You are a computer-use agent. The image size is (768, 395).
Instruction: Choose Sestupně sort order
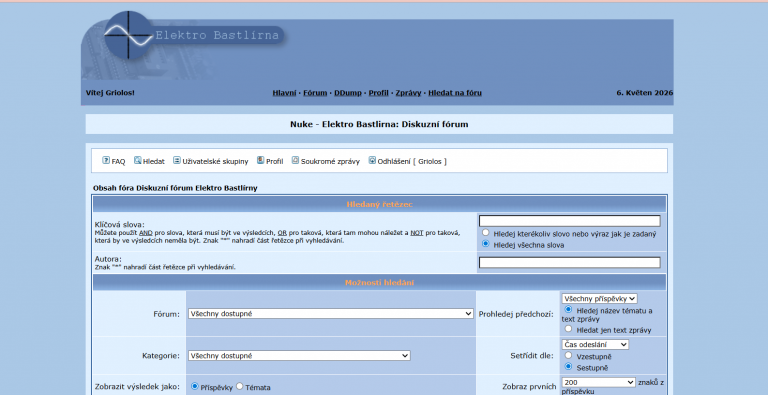tap(568, 366)
